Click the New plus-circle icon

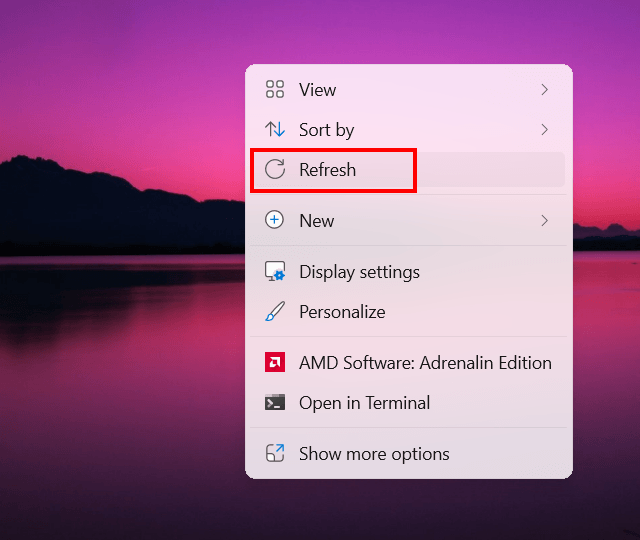pyautogui.click(x=275, y=221)
